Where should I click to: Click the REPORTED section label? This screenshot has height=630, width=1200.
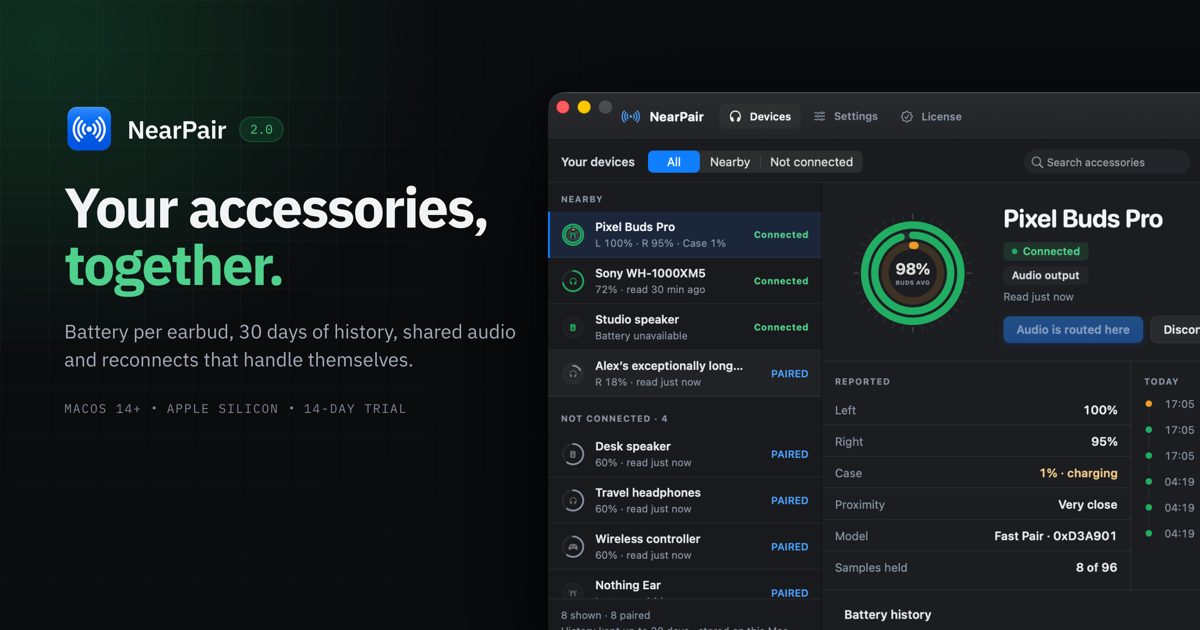862,381
